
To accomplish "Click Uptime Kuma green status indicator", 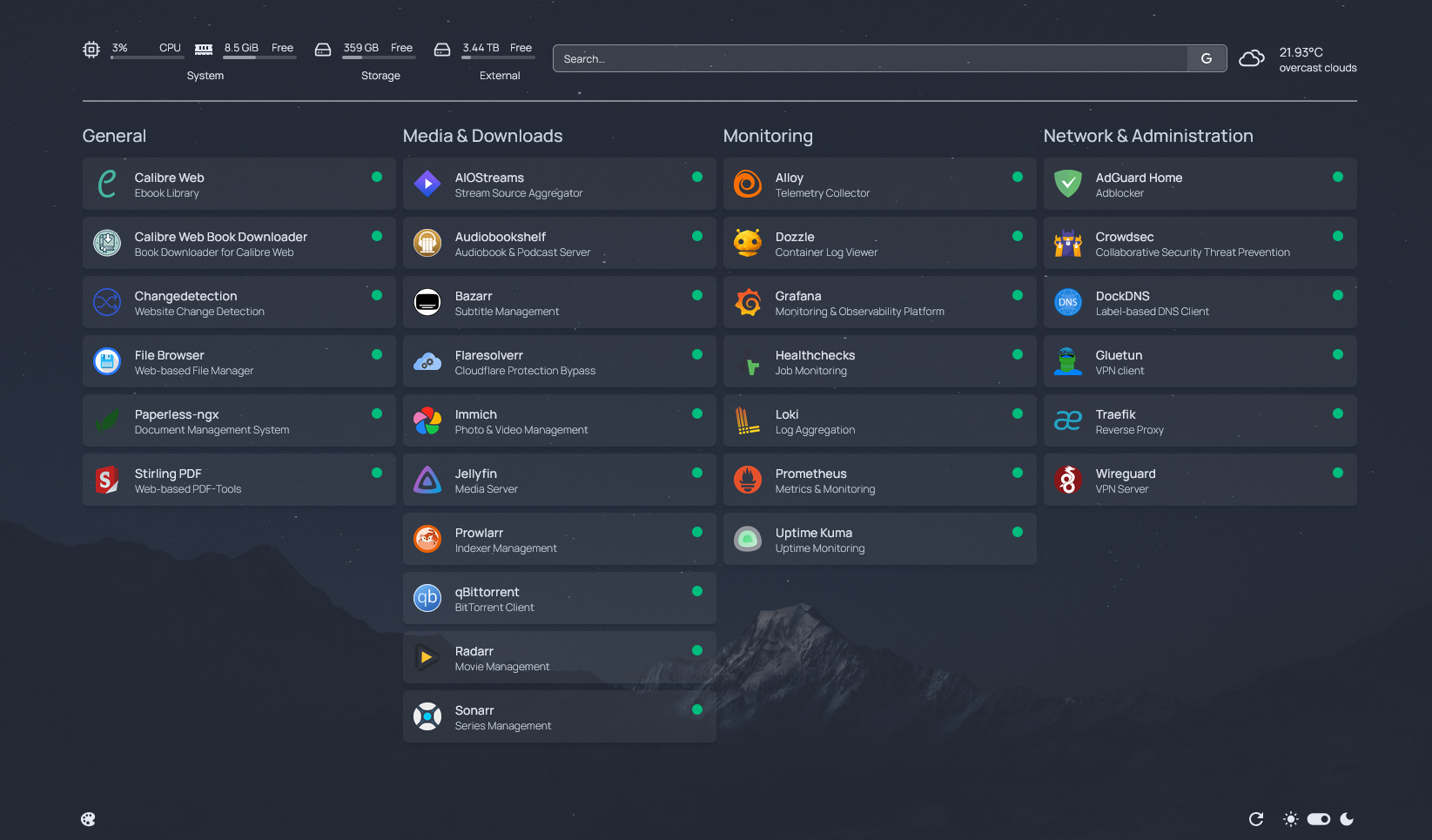I will (1018, 532).
